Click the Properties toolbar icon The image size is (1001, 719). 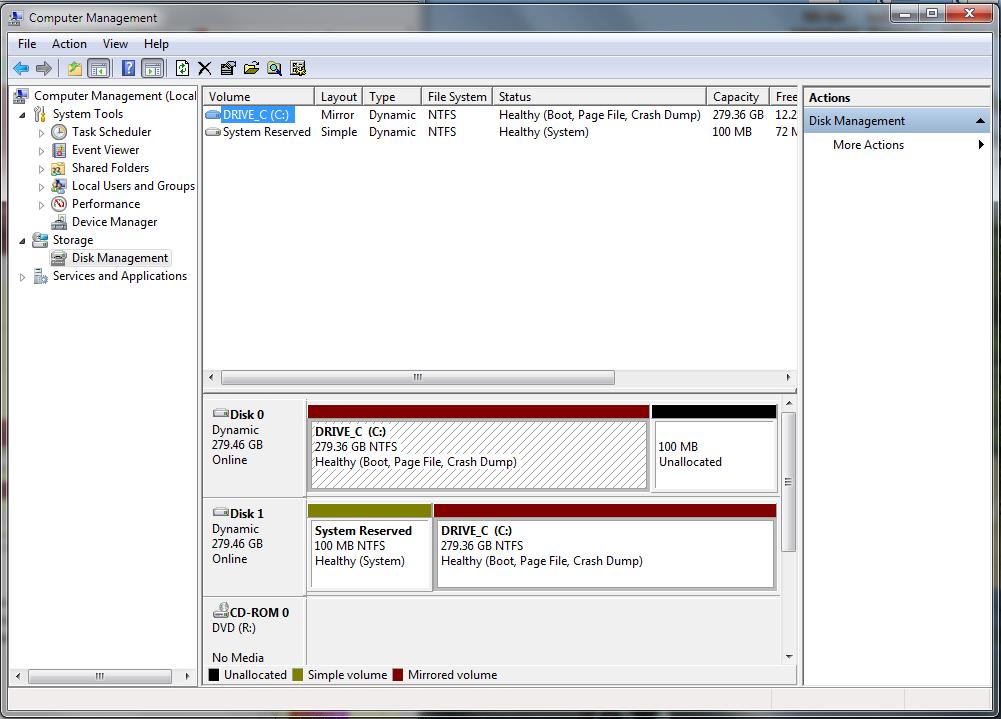tap(228, 68)
